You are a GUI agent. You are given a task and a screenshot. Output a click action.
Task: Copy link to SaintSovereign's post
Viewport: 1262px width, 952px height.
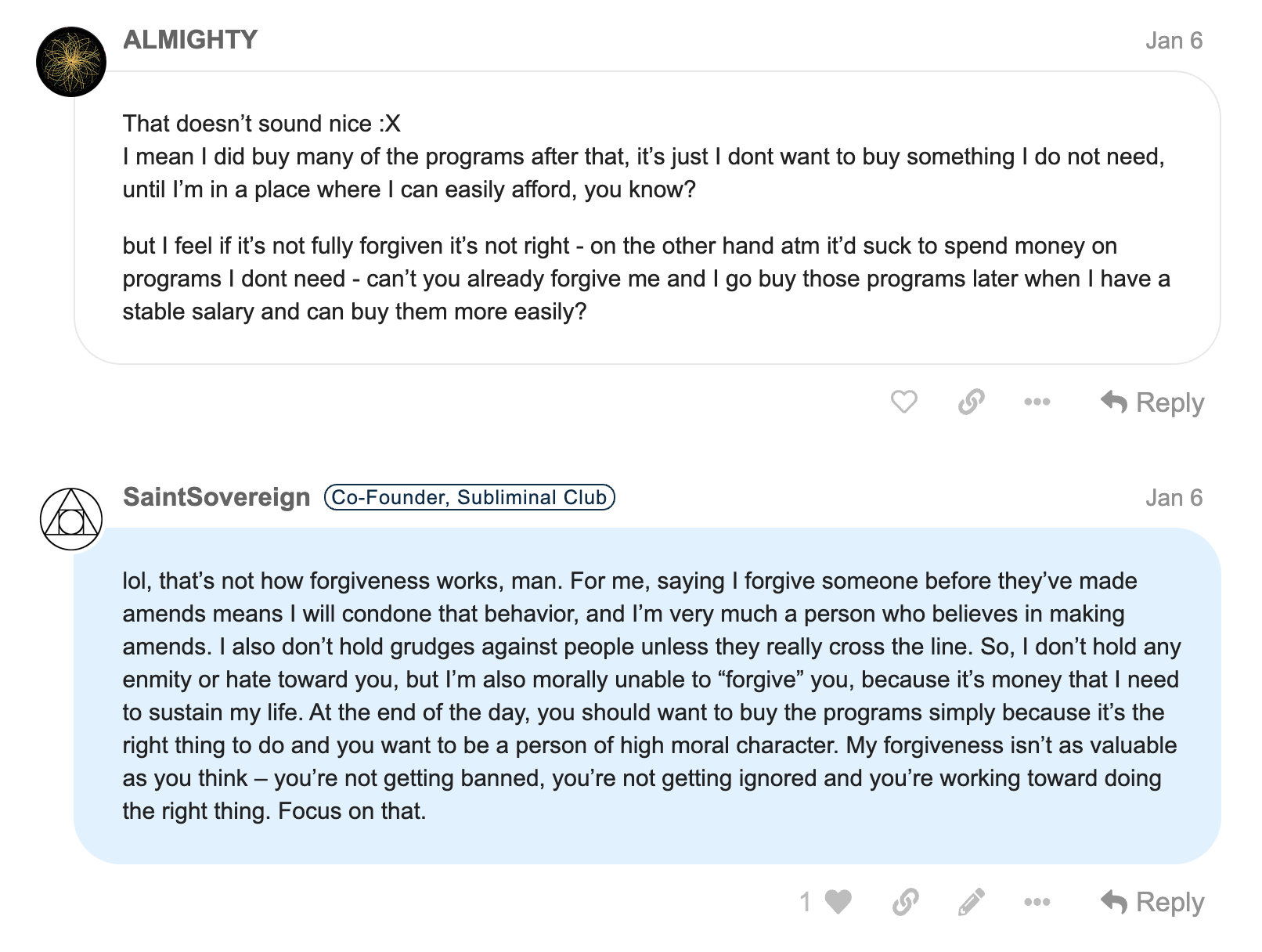(x=905, y=902)
